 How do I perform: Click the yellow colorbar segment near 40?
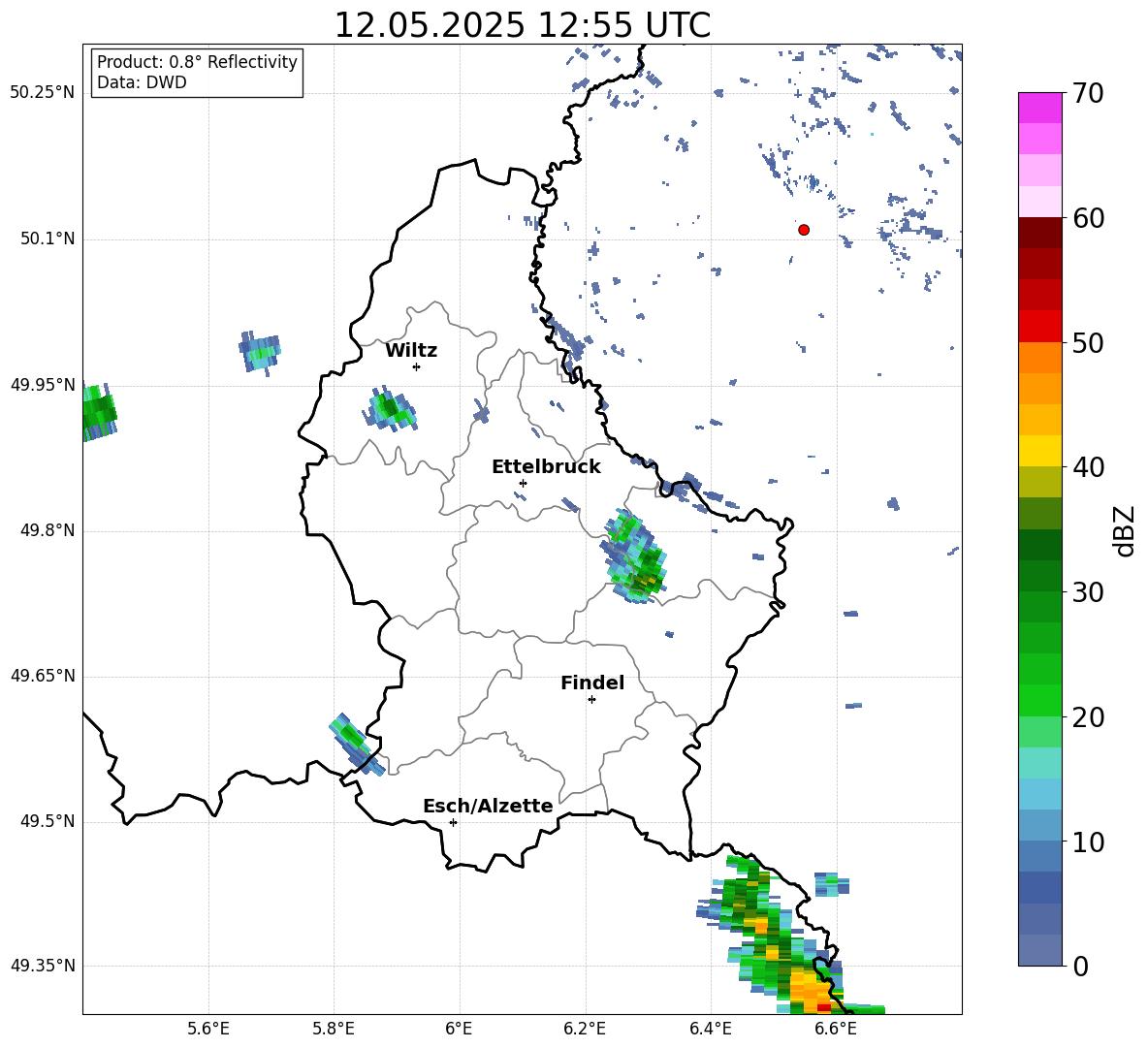point(1039,451)
